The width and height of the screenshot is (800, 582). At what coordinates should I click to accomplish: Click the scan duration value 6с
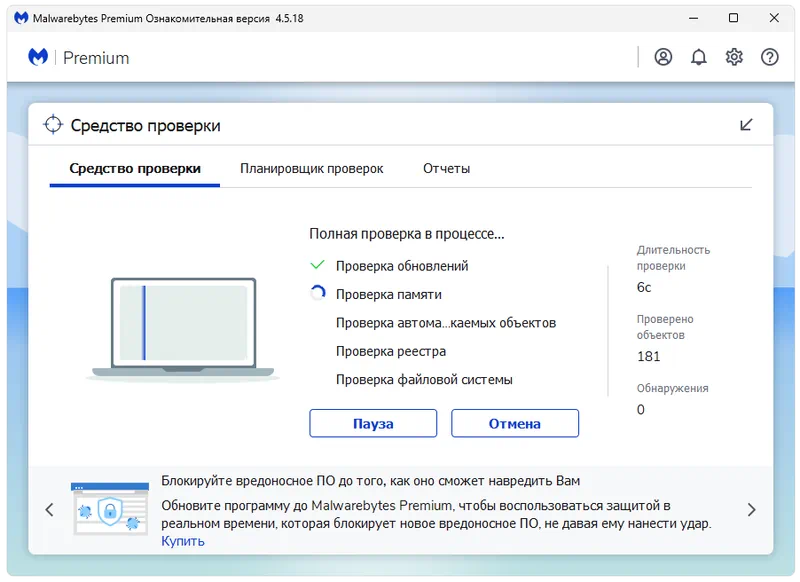(x=644, y=288)
